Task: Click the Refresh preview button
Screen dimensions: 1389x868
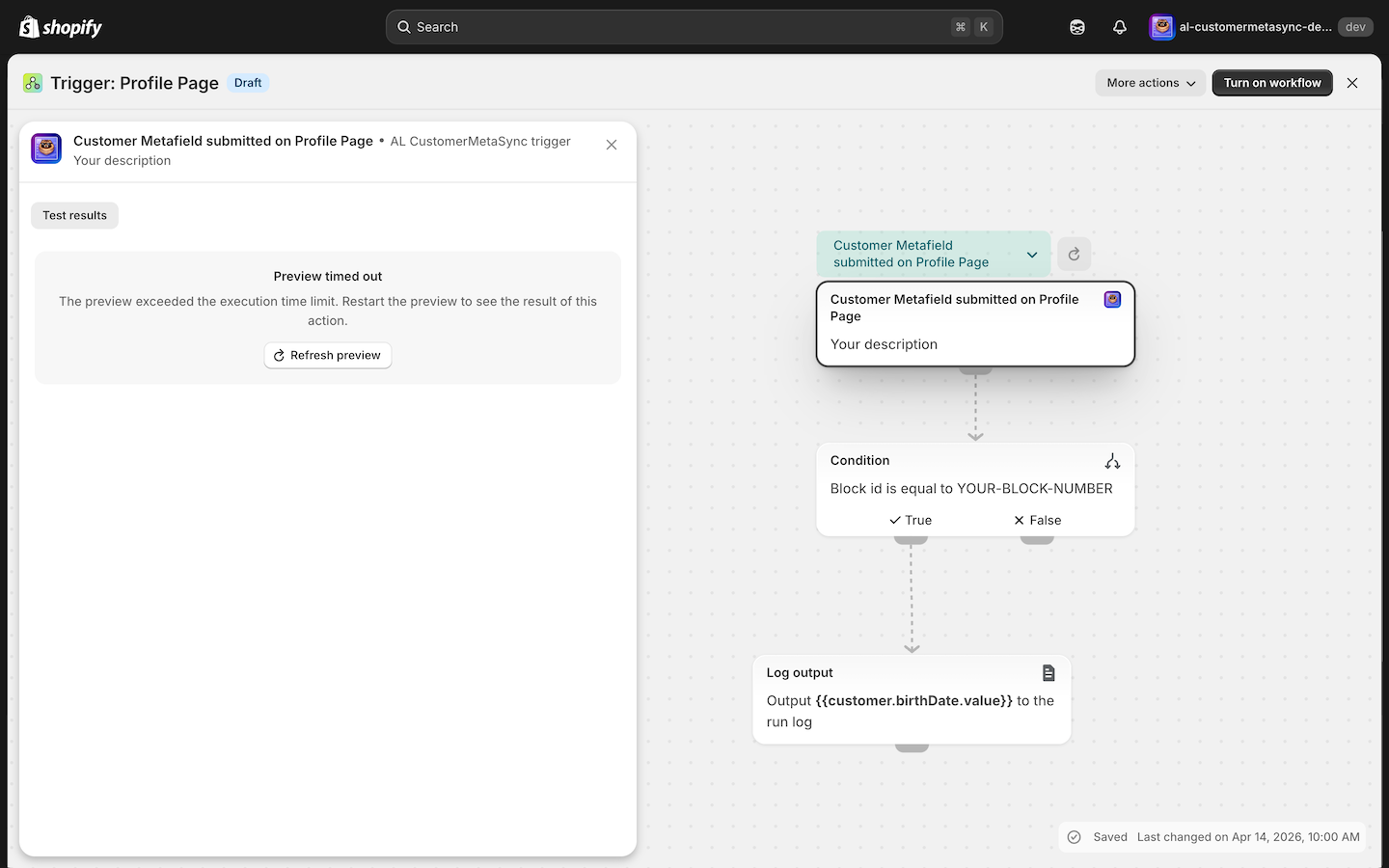Action: [x=328, y=355]
